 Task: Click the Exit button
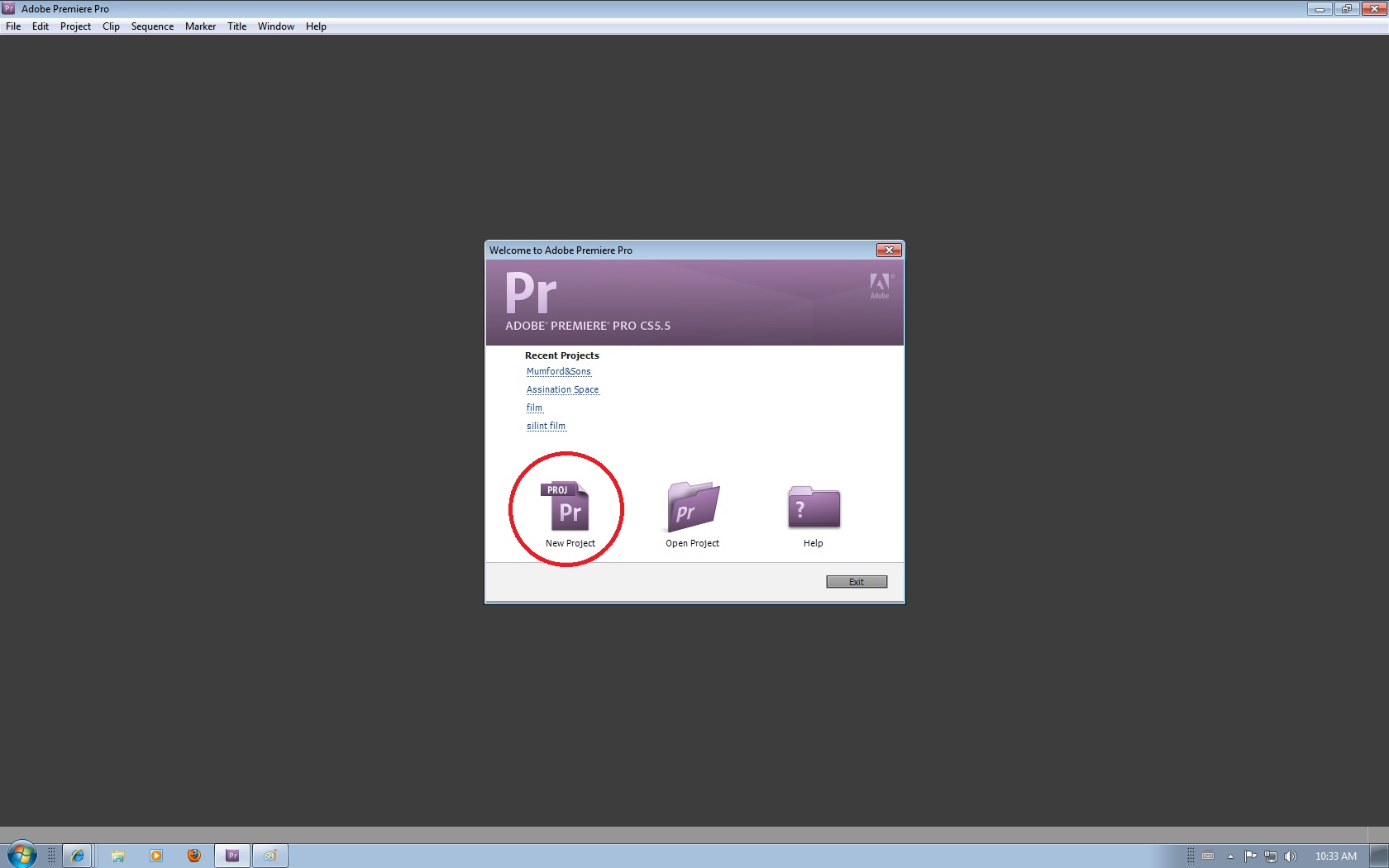click(857, 582)
